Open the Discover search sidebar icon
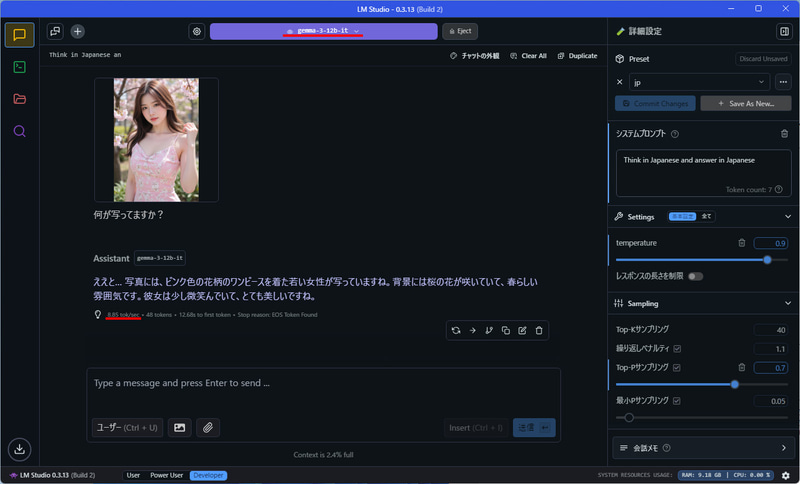 19,131
